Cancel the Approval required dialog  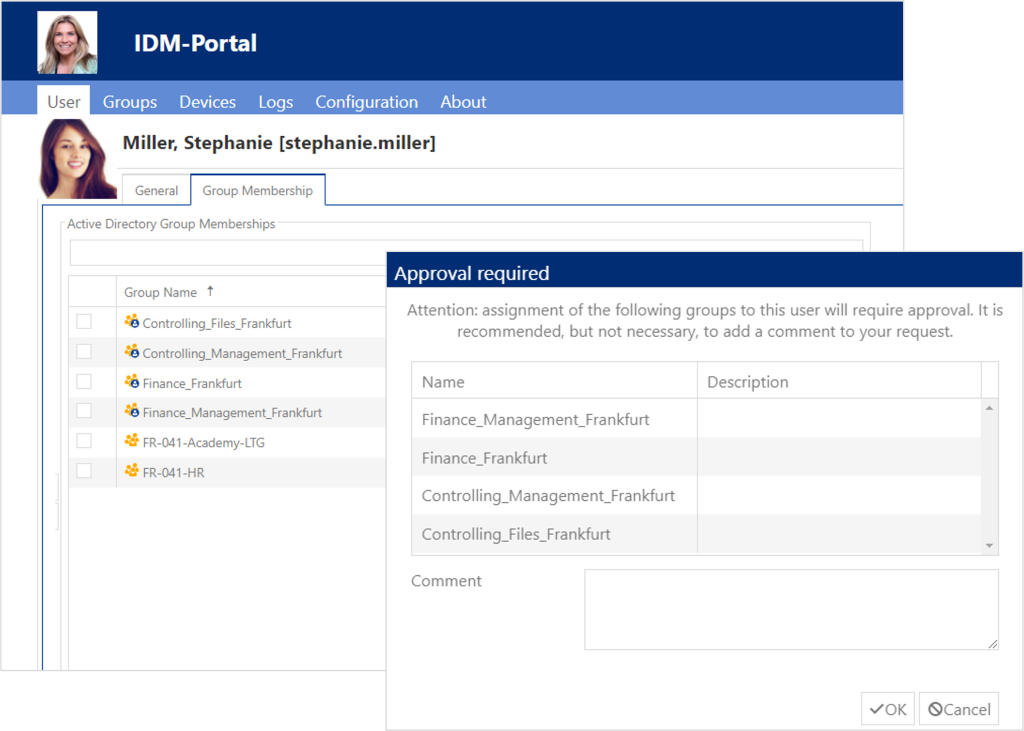(x=959, y=709)
